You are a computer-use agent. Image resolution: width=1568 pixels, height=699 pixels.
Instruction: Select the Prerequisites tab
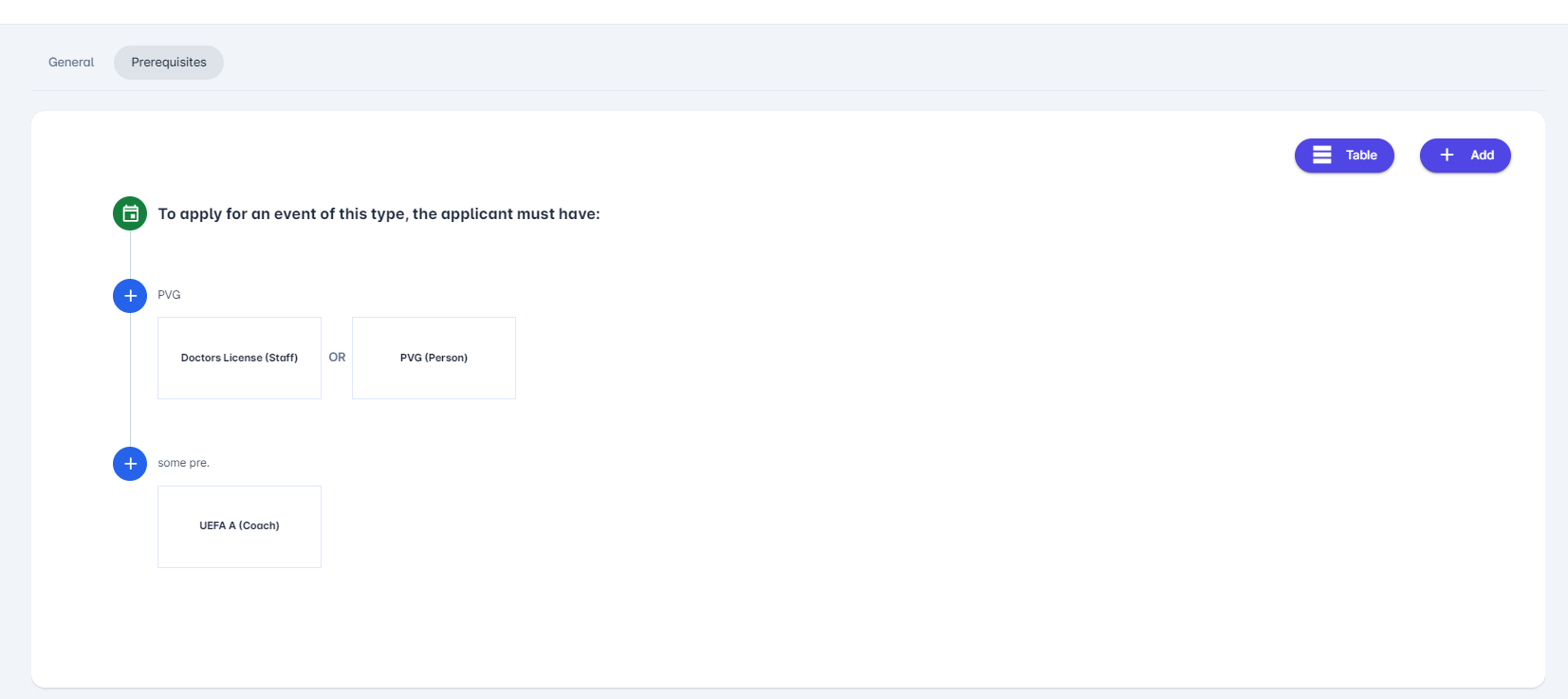tap(169, 63)
